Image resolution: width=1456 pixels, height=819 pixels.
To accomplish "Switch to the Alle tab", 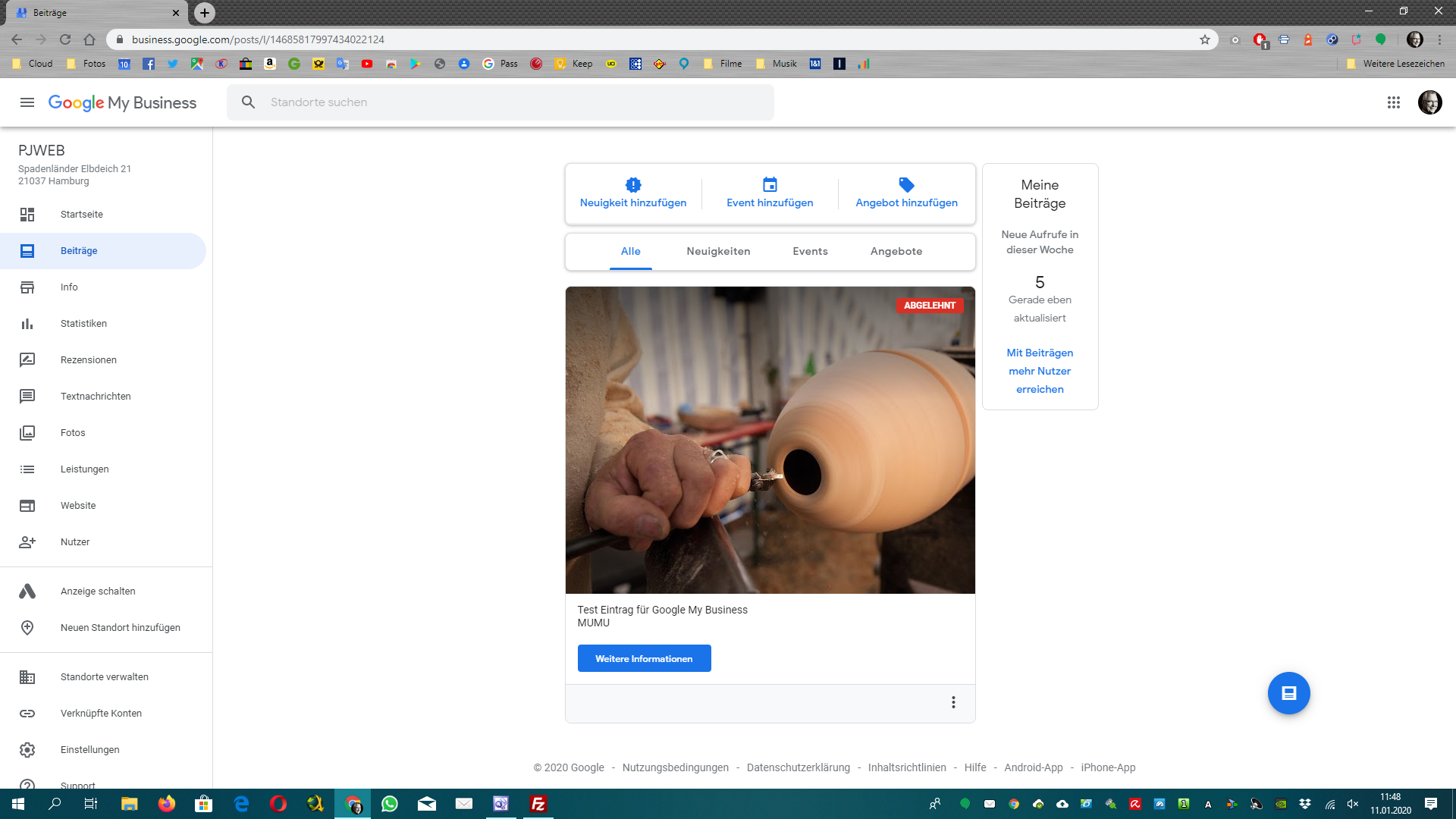I will tap(631, 252).
